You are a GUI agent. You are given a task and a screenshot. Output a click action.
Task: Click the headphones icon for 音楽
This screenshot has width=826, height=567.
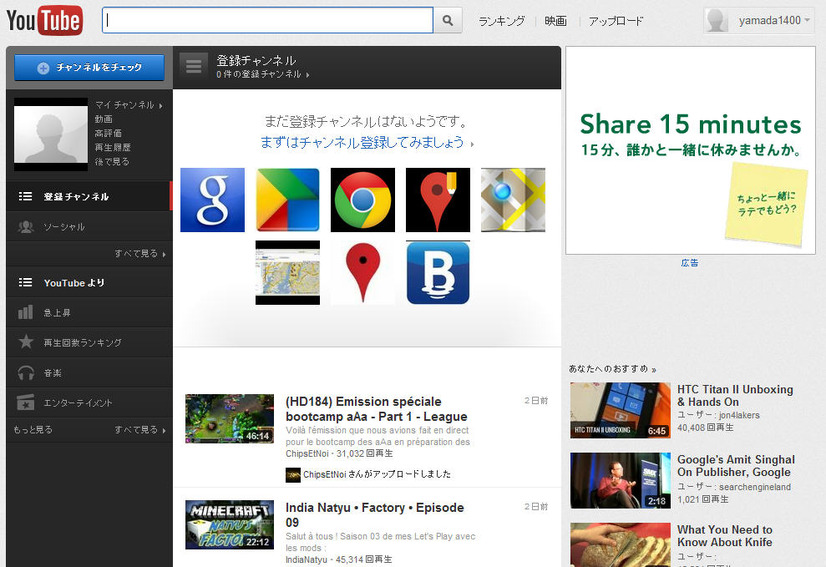click(x=25, y=373)
